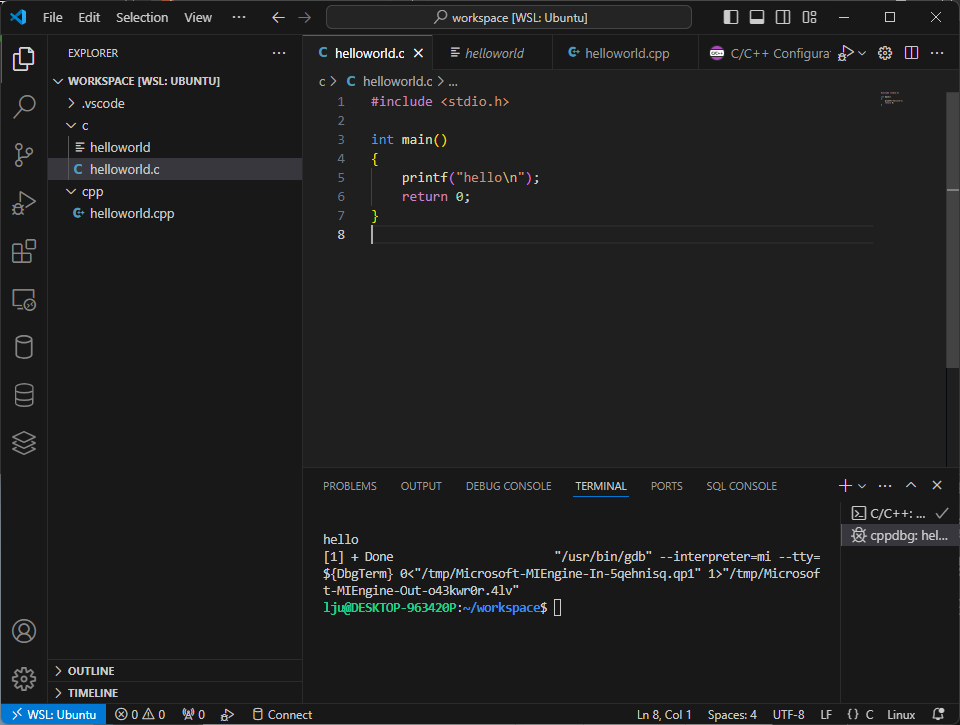The width and height of the screenshot is (960, 725).
Task: Select the cppdbg: hel... terminal entry
Action: click(x=899, y=535)
